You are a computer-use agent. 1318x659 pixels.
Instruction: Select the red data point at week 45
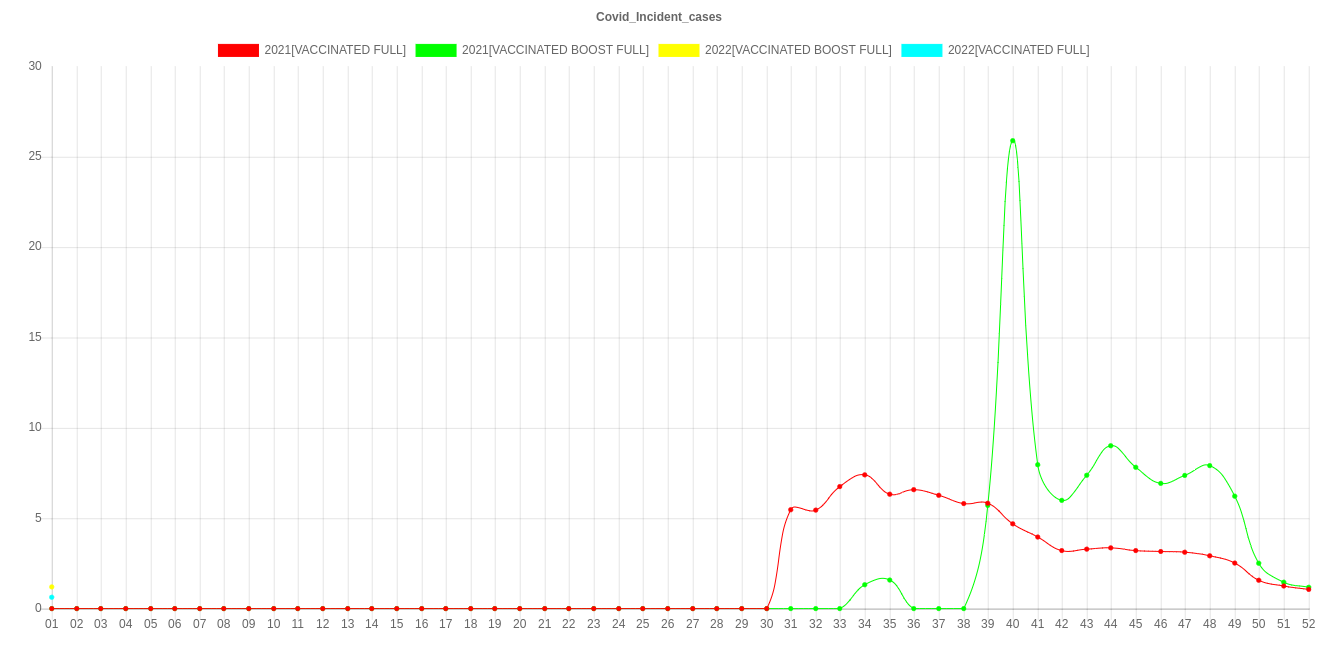point(1136,551)
